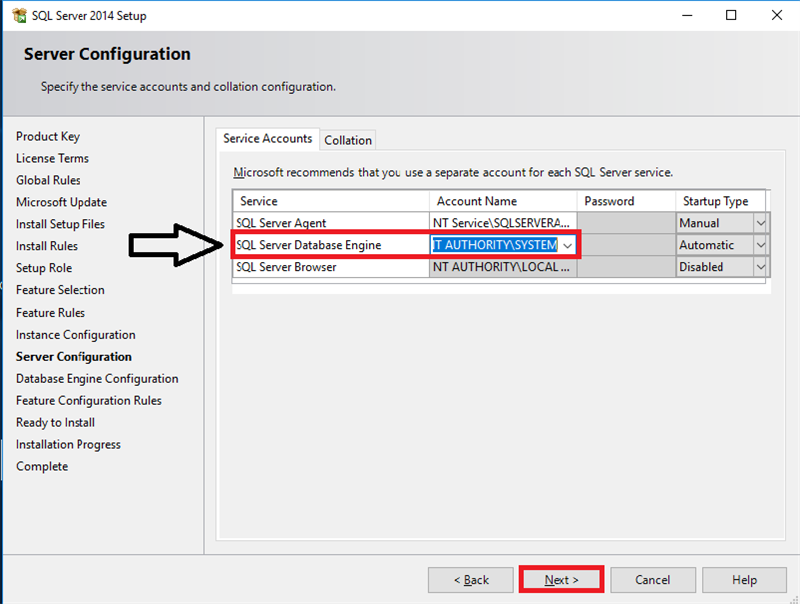Click the Next button
800x604 pixels.
(561, 580)
